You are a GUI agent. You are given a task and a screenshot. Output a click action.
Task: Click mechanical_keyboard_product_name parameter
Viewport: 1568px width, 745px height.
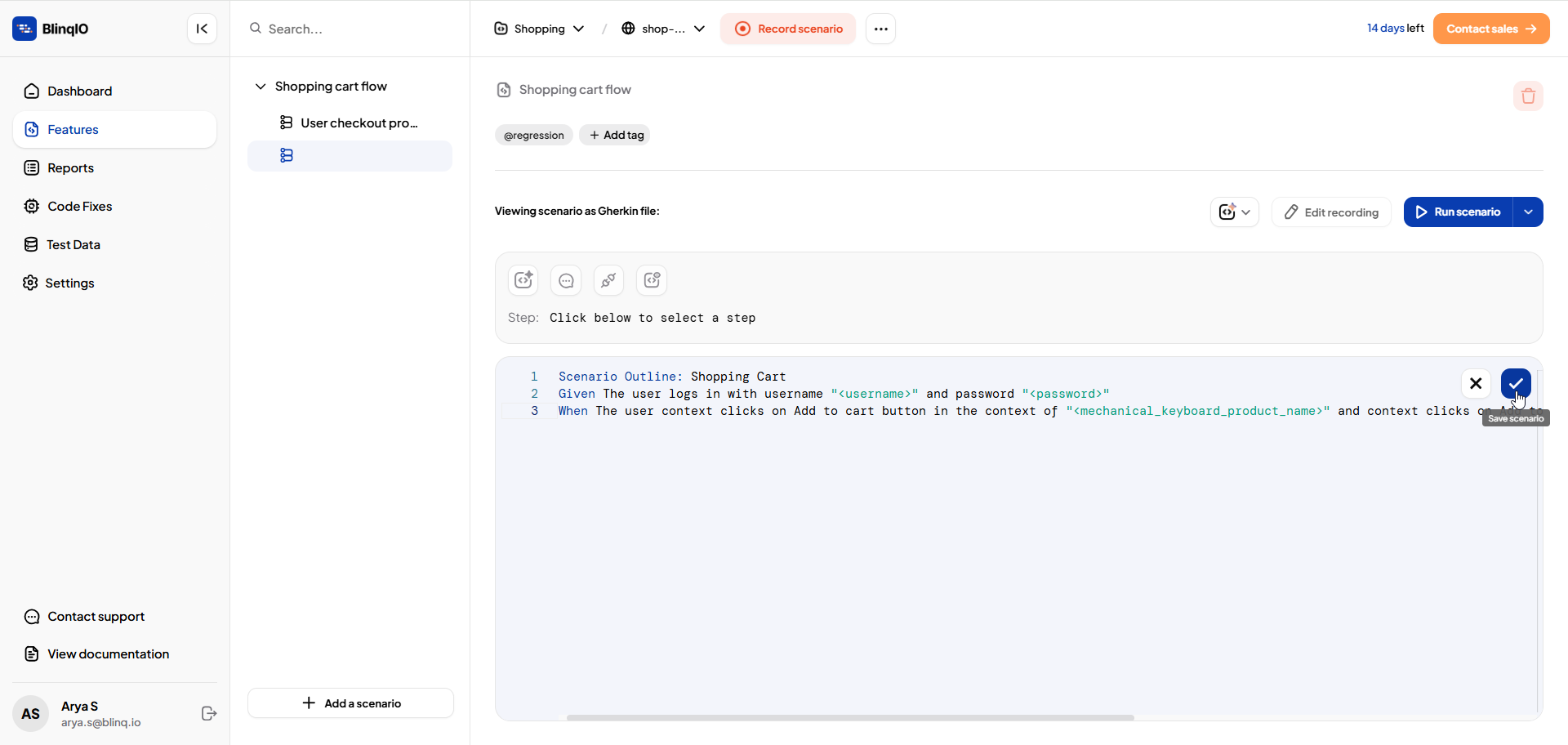pyautogui.click(x=1198, y=411)
